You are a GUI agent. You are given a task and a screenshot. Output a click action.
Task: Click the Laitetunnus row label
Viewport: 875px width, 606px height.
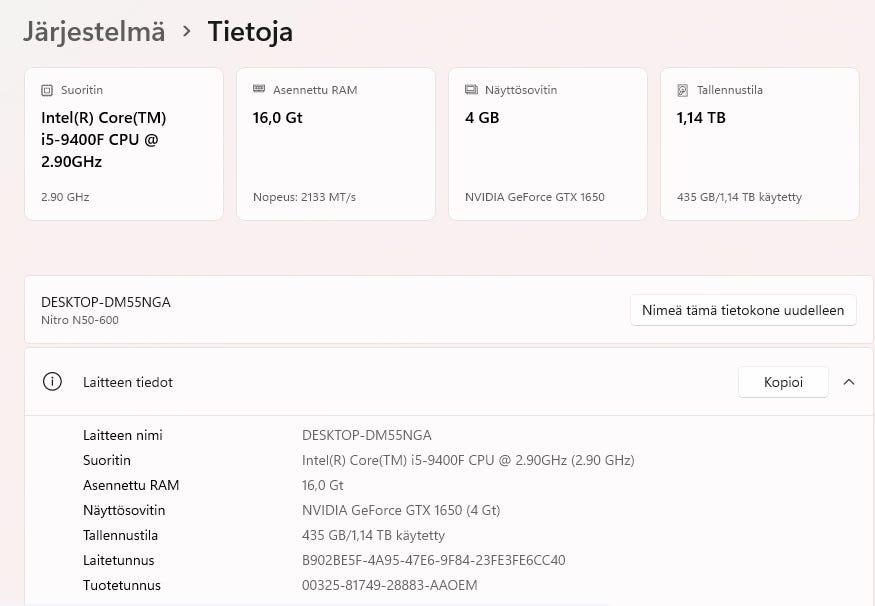(118, 560)
